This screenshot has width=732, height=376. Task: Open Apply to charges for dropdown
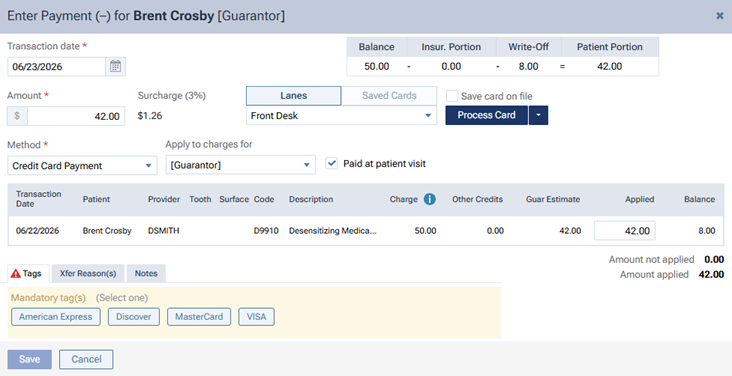(x=240, y=165)
